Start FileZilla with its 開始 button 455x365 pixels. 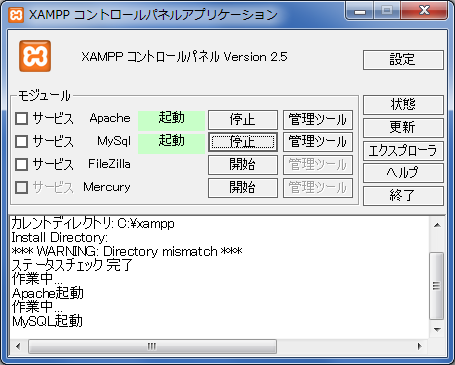pos(243,165)
